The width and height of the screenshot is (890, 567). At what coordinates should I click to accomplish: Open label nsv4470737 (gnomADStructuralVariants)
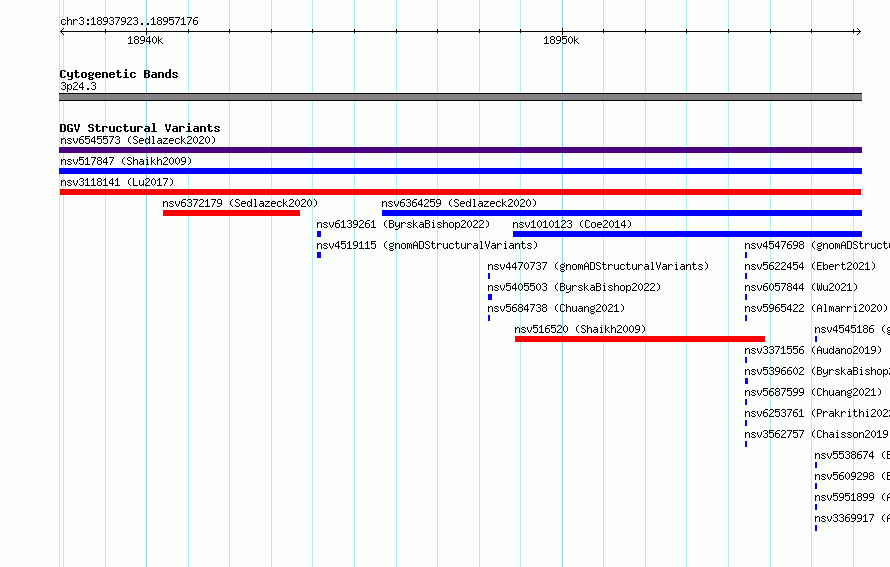598,266
